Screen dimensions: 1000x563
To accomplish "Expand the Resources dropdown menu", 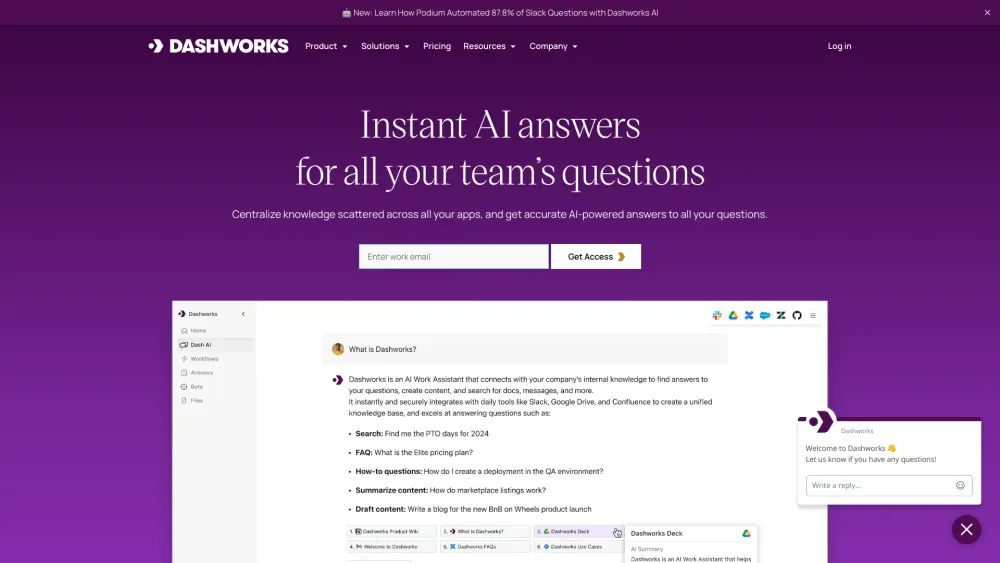I will [489, 46].
